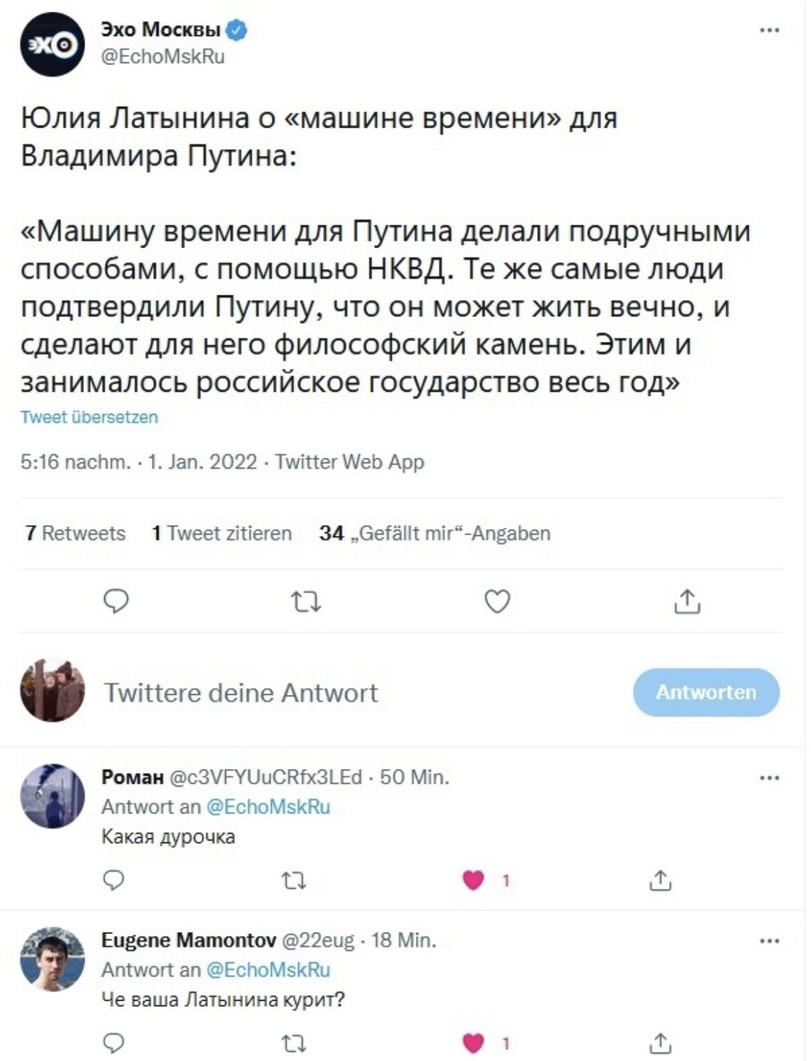Open more options on Роман's reply
This screenshot has width=811, height=1061.
pyautogui.click(x=769, y=777)
